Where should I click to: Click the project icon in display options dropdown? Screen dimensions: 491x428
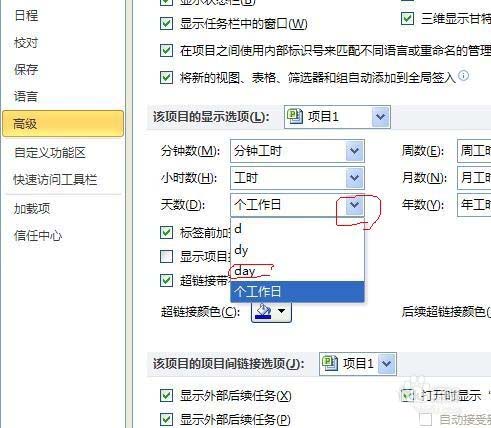pyautogui.click(x=295, y=117)
